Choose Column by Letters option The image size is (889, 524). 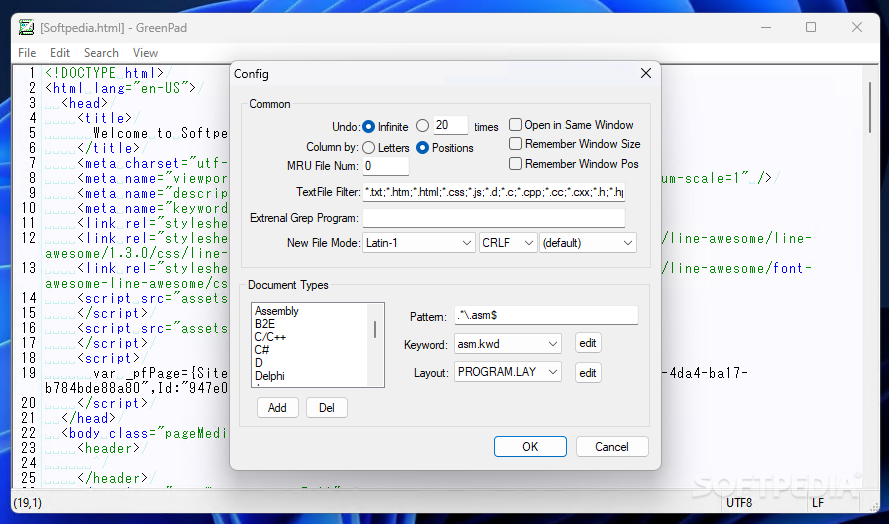[x=369, y=147]
